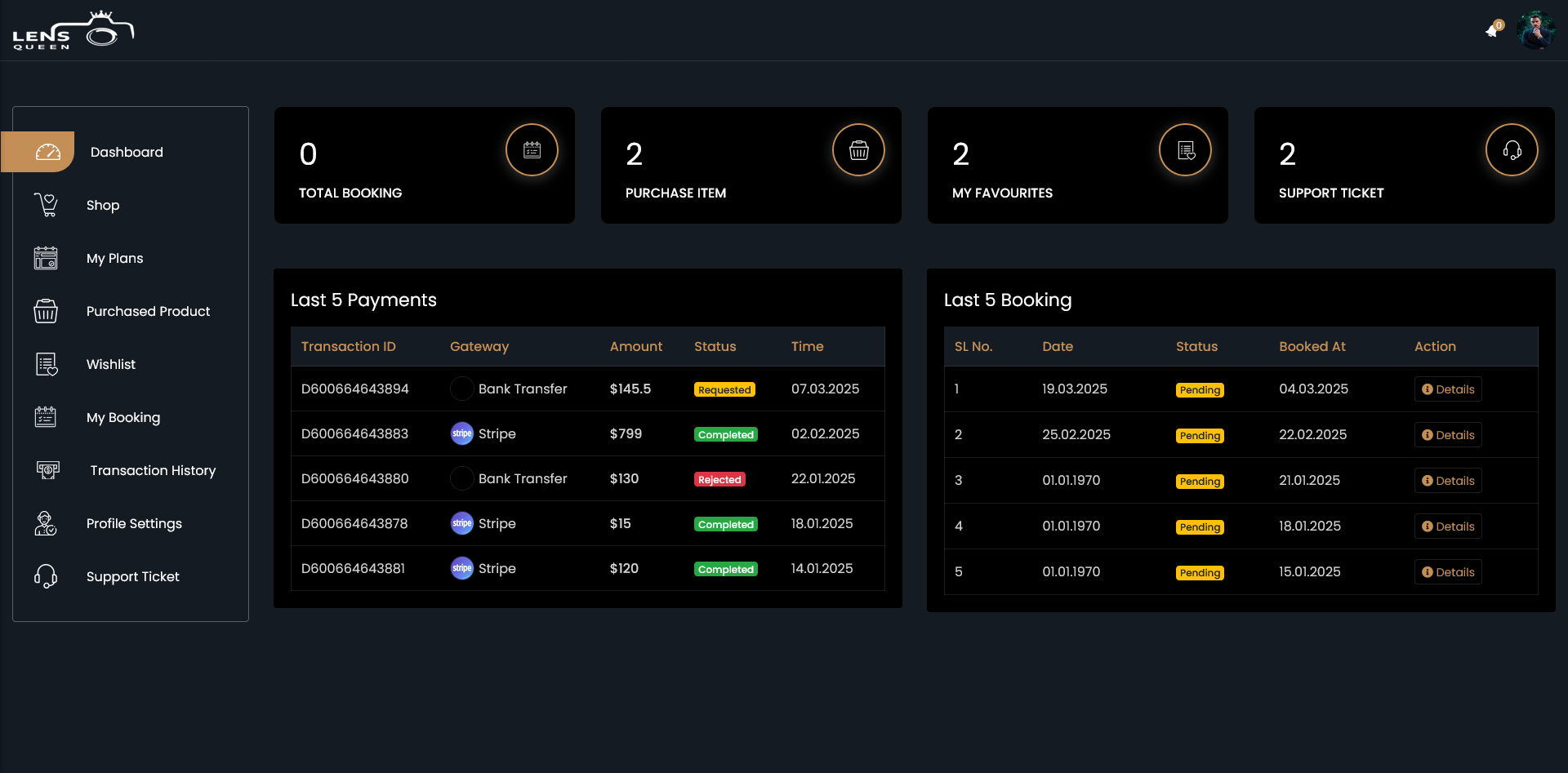The width and height of the screenshot is (1568, 773).
Task: Click the Wishlist sidebar icon
Action: pos(46,364)
